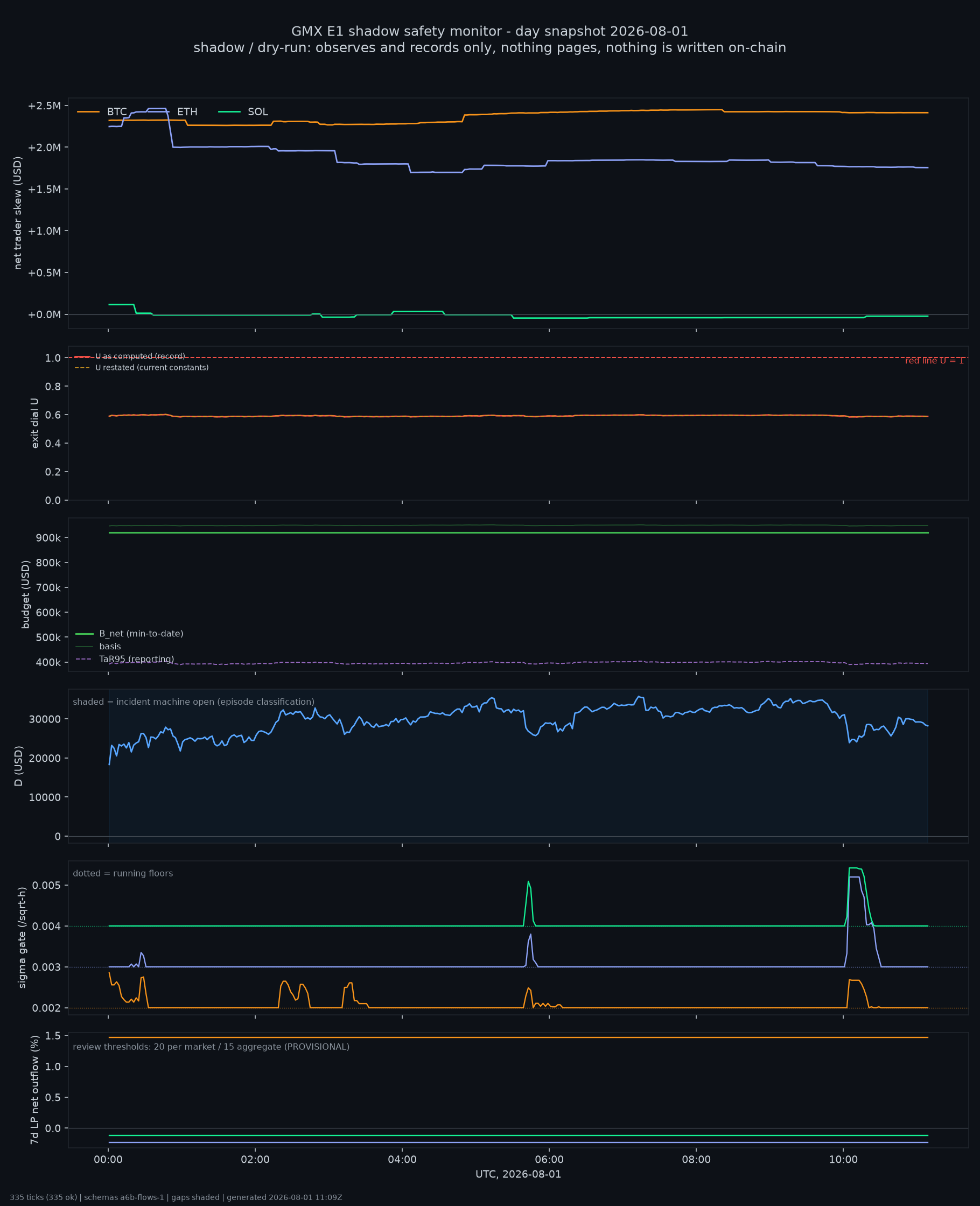This screenshot has height=1206, width=980.
Task: Click the '600k' budget tick label
Action: point(48,613)
